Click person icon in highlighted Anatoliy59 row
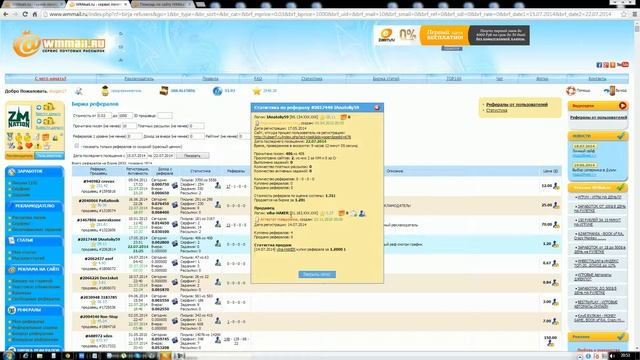640x360 pixels. tap(218, 244)
